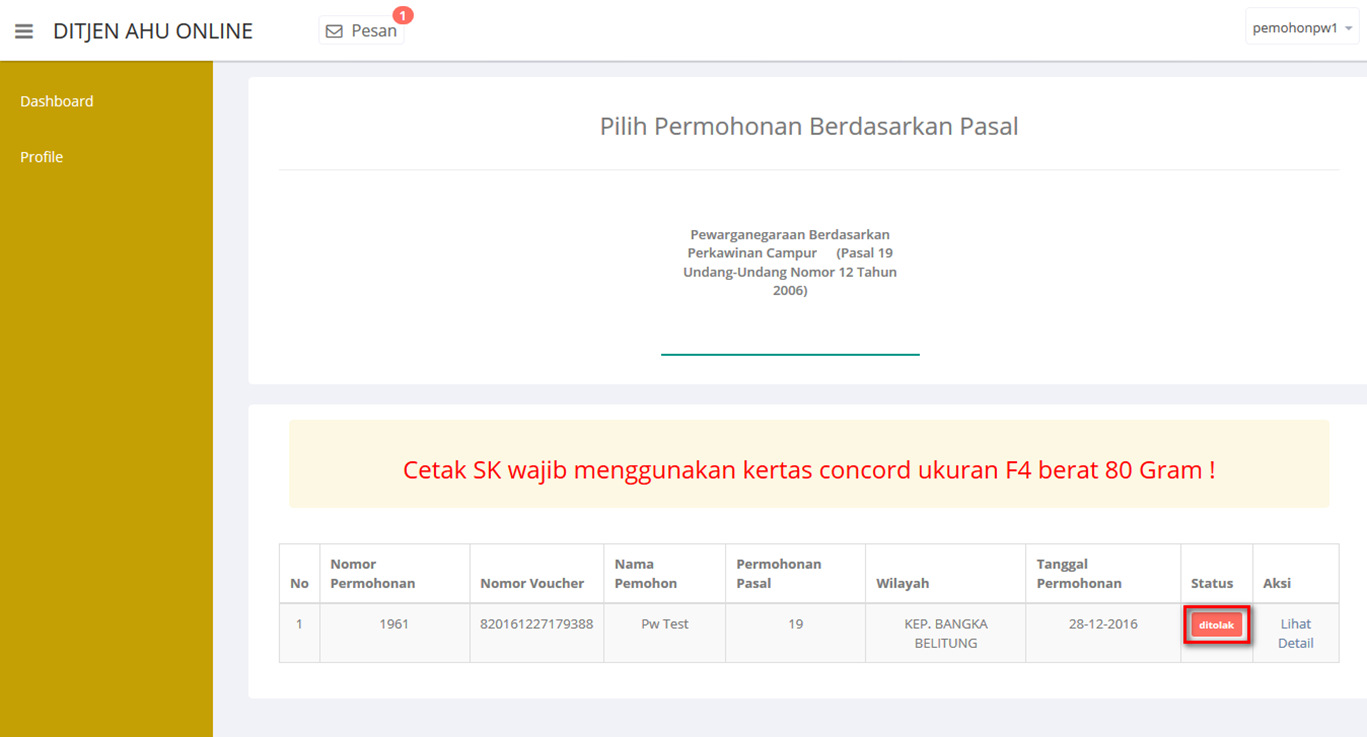
Task: Click the Status column header
Action: (1212, 583)
